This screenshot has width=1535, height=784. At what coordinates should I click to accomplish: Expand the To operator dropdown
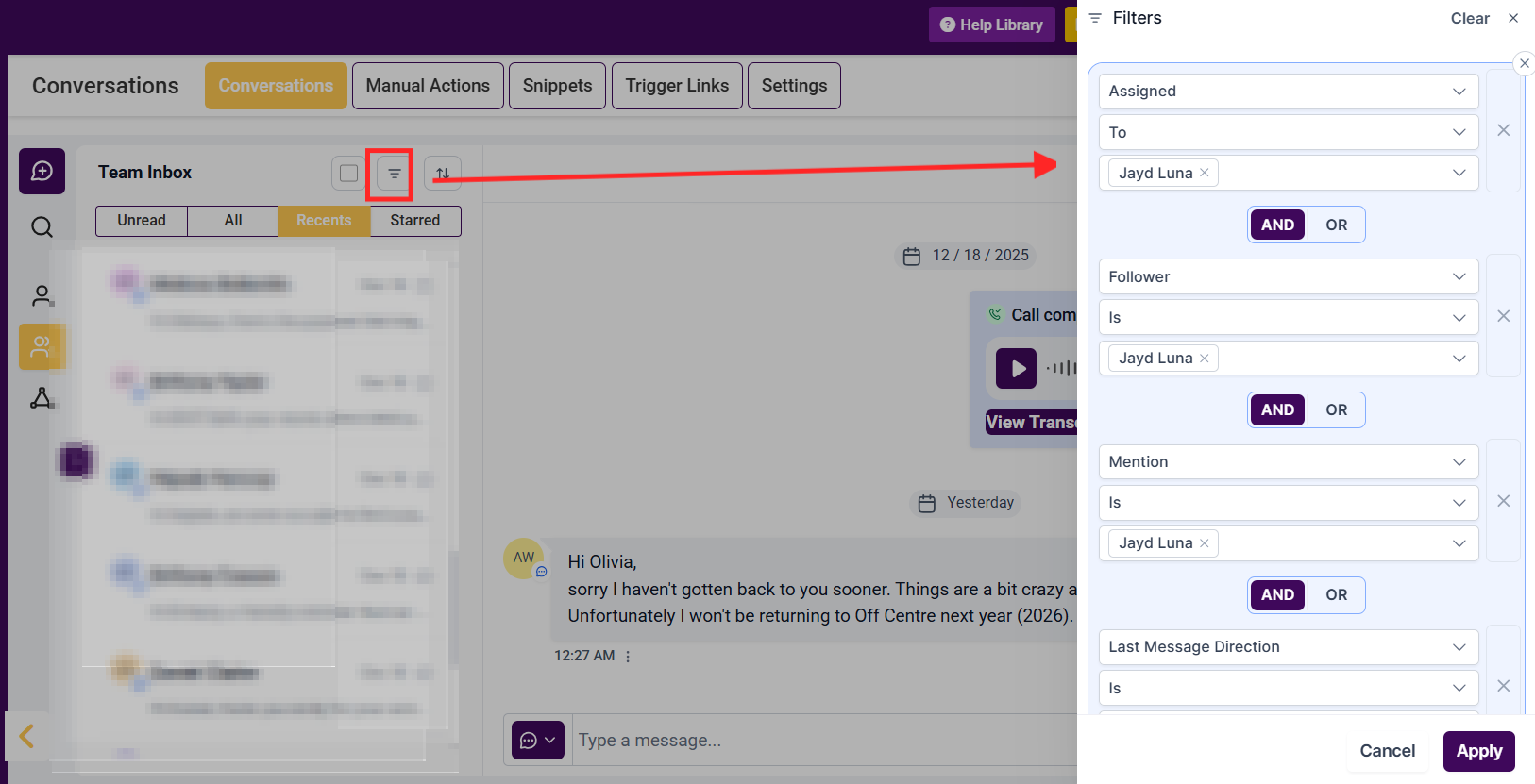(1289, 132)
